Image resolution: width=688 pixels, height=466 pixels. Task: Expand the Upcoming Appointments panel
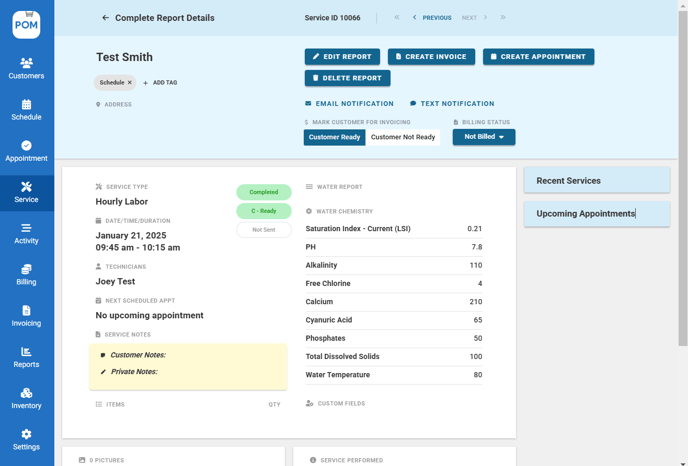[x=596, y=214]
